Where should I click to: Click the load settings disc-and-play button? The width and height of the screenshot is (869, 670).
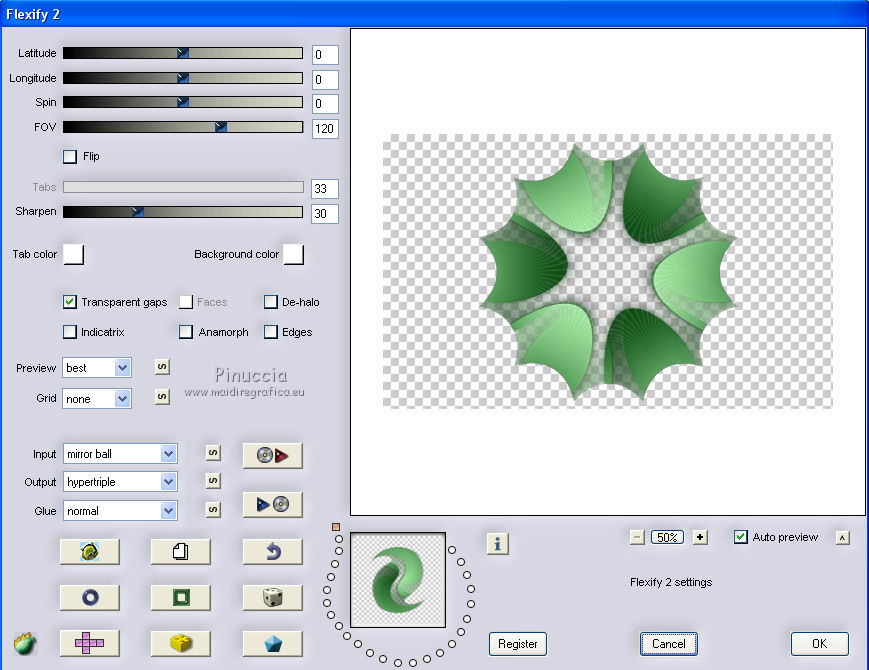(x=273, y=456)
